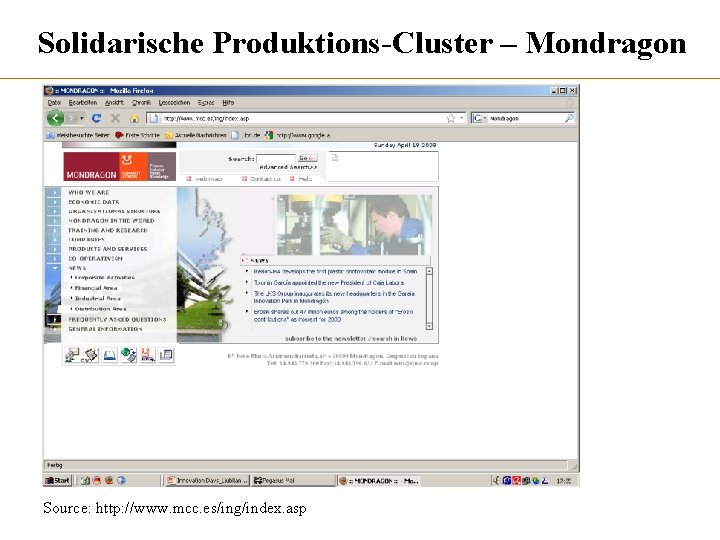The width and height of the screenshot is (720, 540).
Task: Open the search engine selector dropdown
Action: 479,118
